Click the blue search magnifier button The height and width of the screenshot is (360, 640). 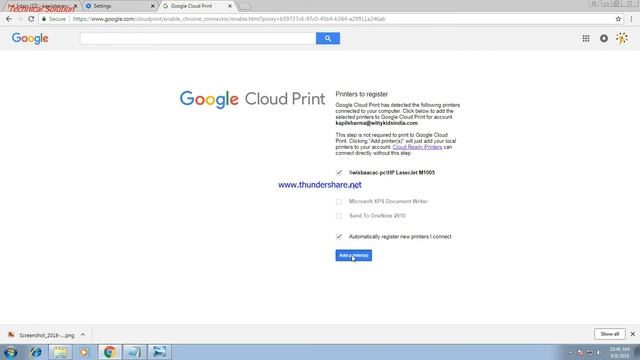328,38
